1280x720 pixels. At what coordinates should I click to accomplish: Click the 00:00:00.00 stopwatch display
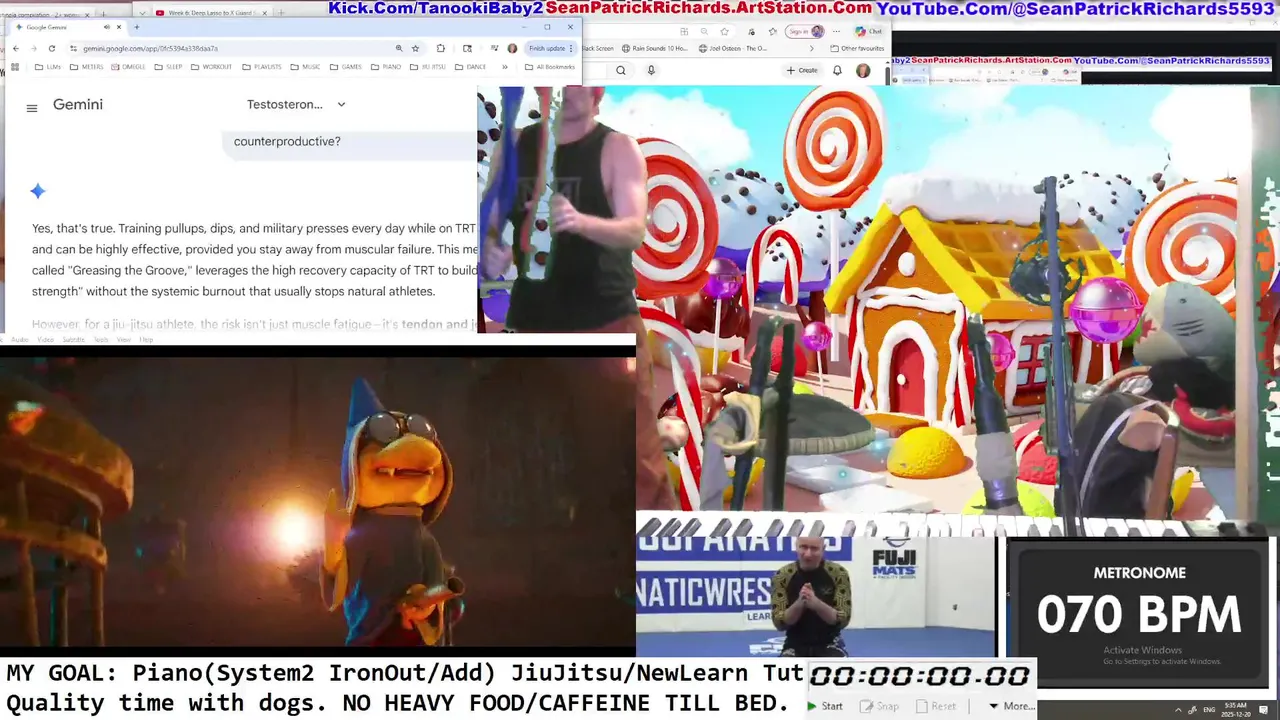click(x=919, y=677)
